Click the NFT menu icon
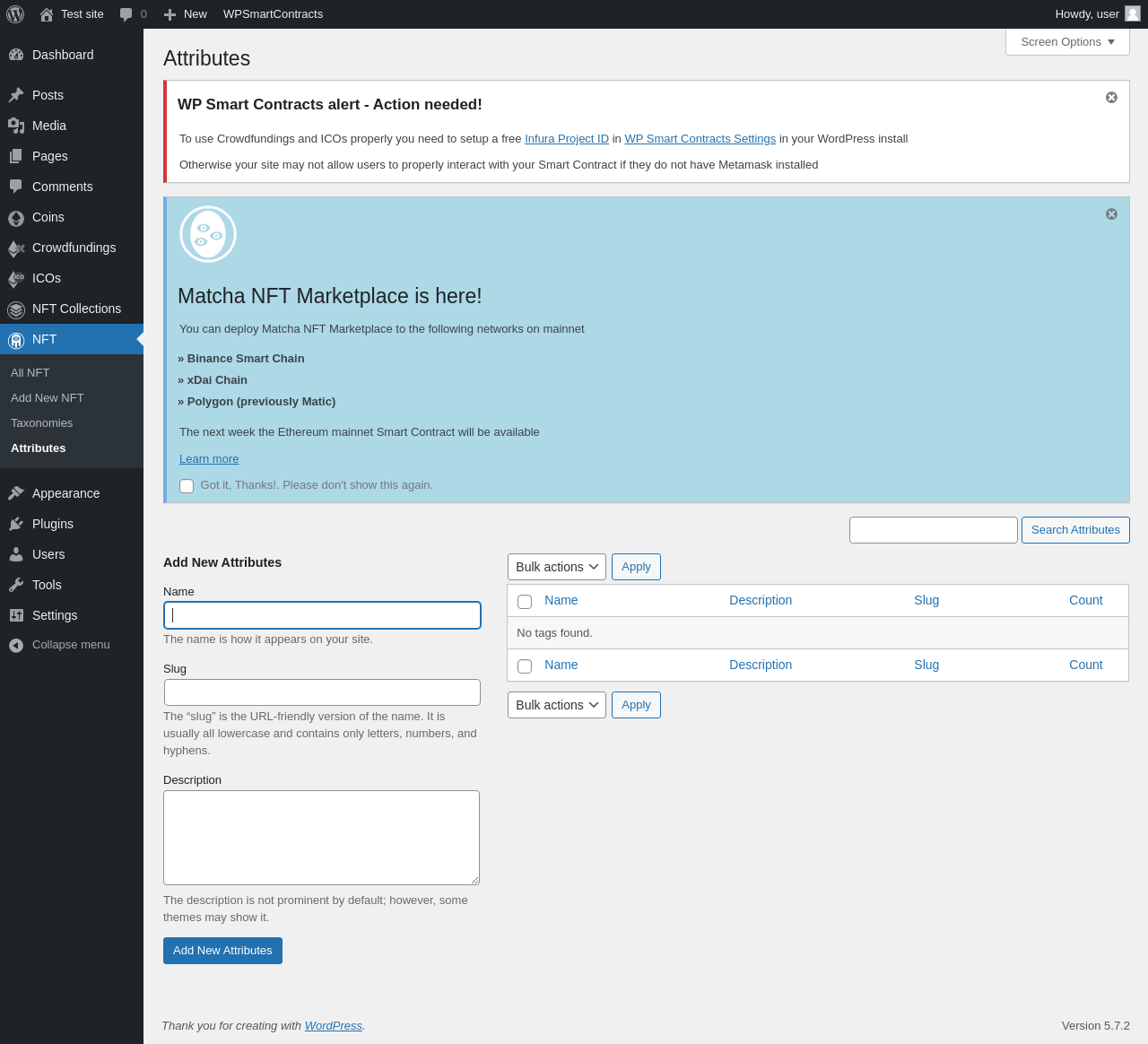 coord(16,340)
